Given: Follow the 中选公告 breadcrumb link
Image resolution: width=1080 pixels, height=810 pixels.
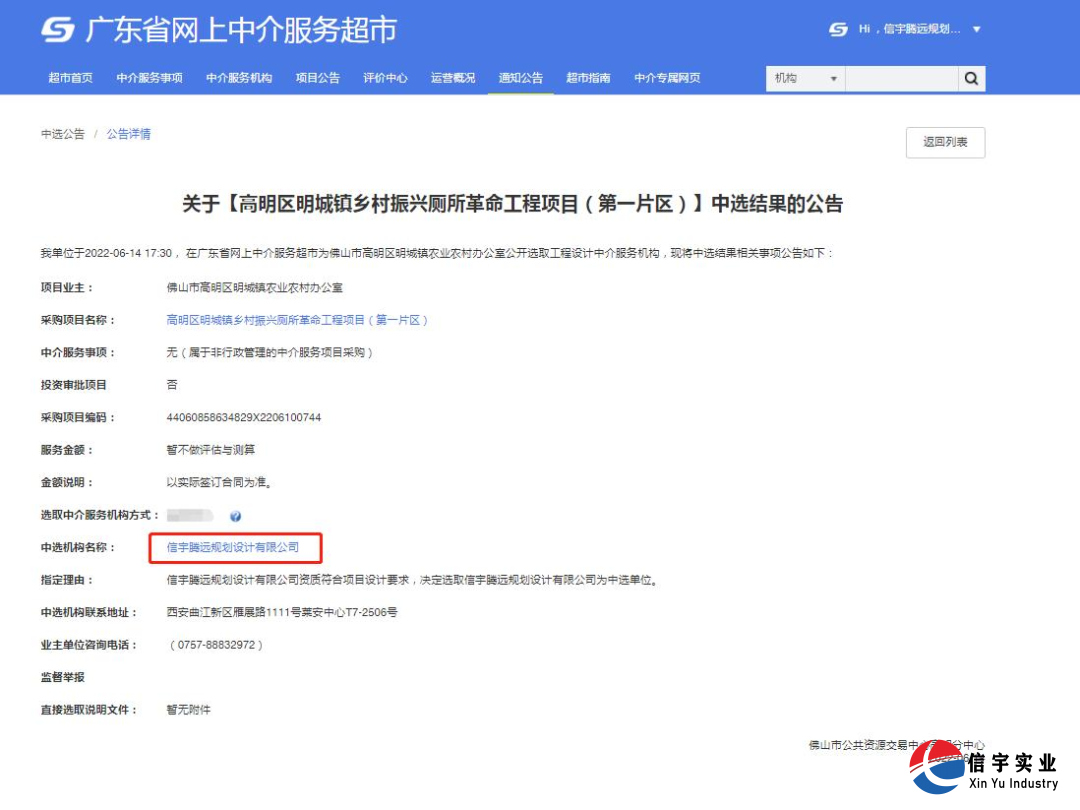Looking at the screenshot, I should click(62, 133).
